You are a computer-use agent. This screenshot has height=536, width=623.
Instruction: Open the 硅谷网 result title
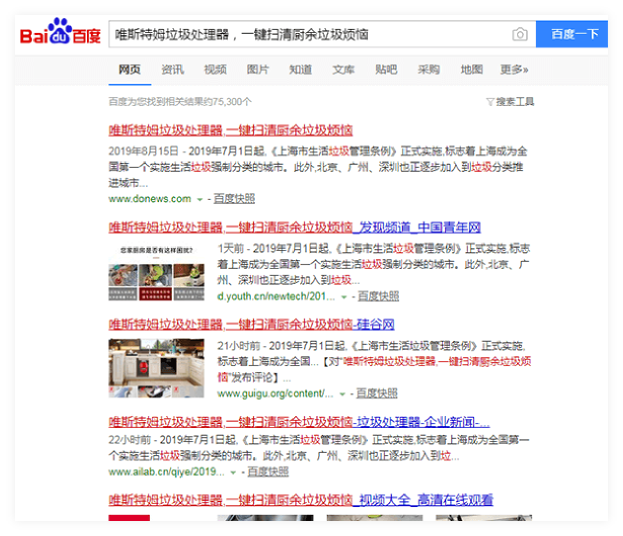[x=251, y=325]
